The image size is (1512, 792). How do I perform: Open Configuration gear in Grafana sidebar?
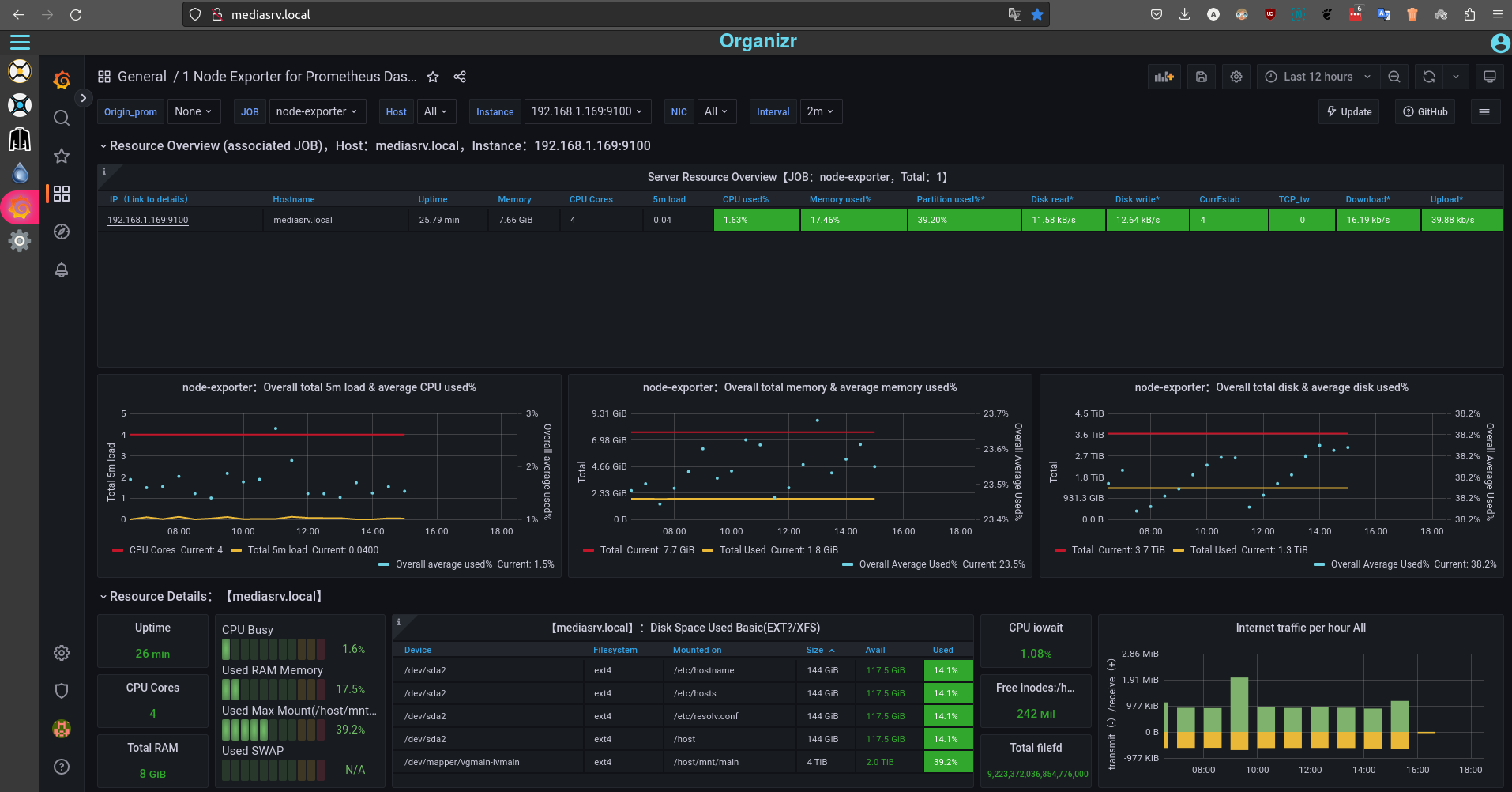pos(62,653)
